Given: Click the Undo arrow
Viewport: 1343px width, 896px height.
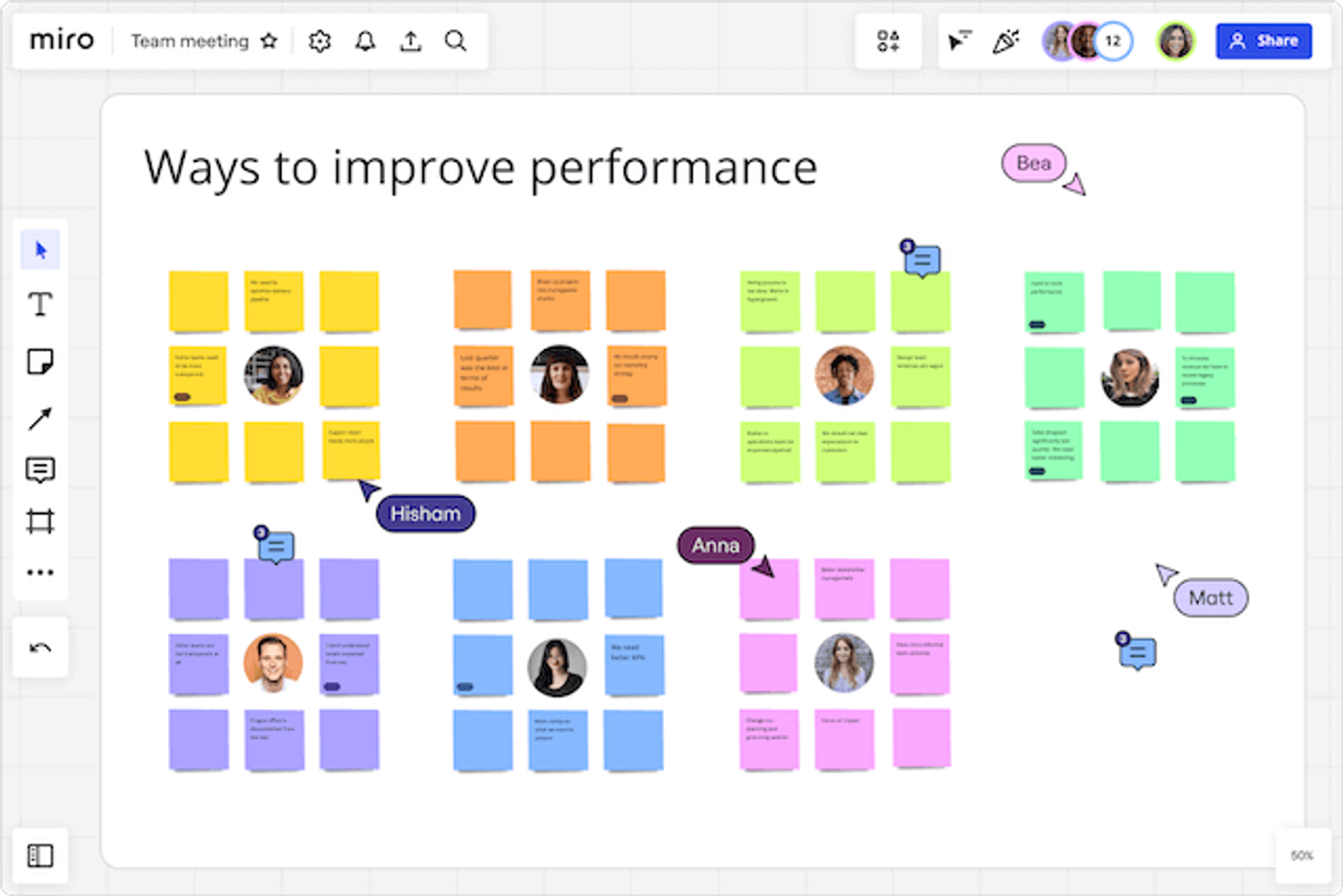Looking at the screenshot, I should click(40, 648).
